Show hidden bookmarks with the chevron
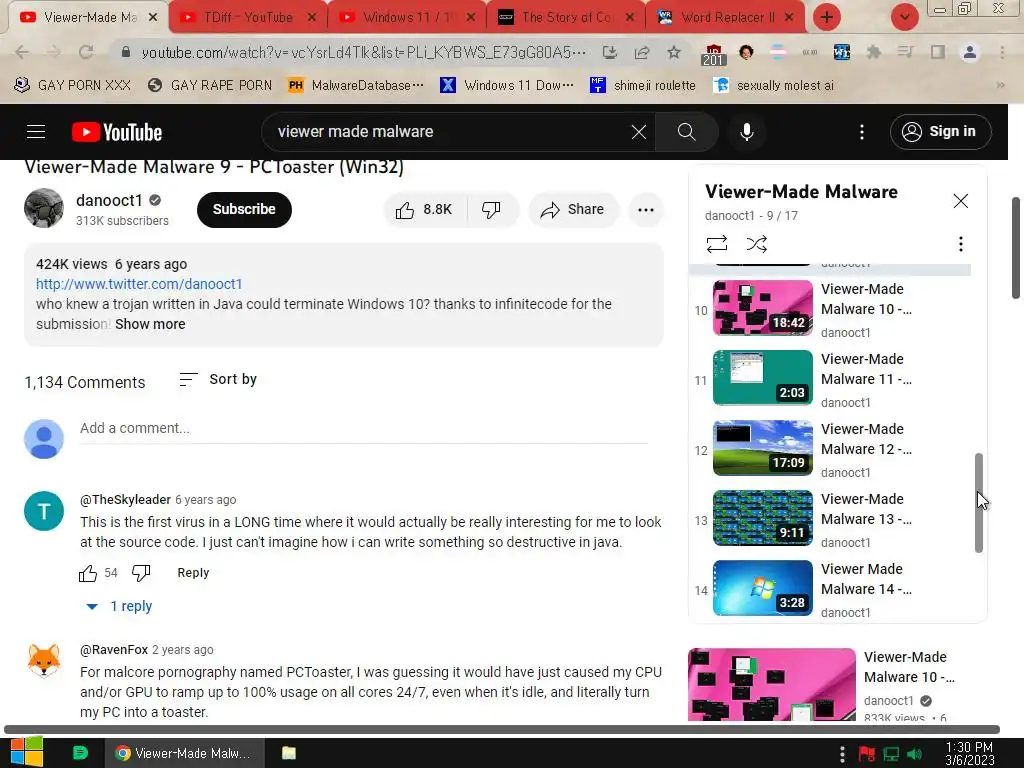Screen dimensions: 1024x768 point(1000,85)
